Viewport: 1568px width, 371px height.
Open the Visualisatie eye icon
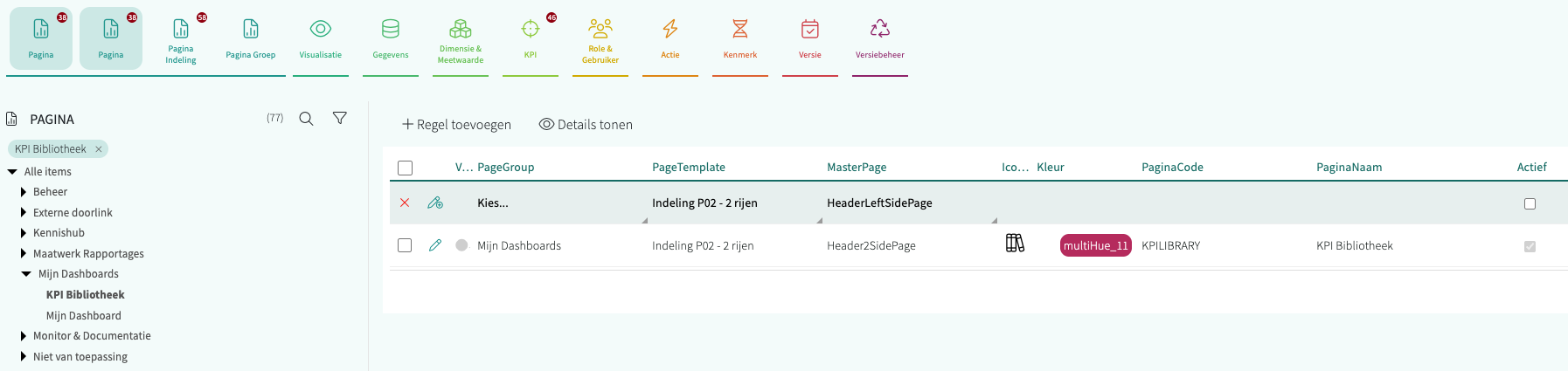coord(321,30)
